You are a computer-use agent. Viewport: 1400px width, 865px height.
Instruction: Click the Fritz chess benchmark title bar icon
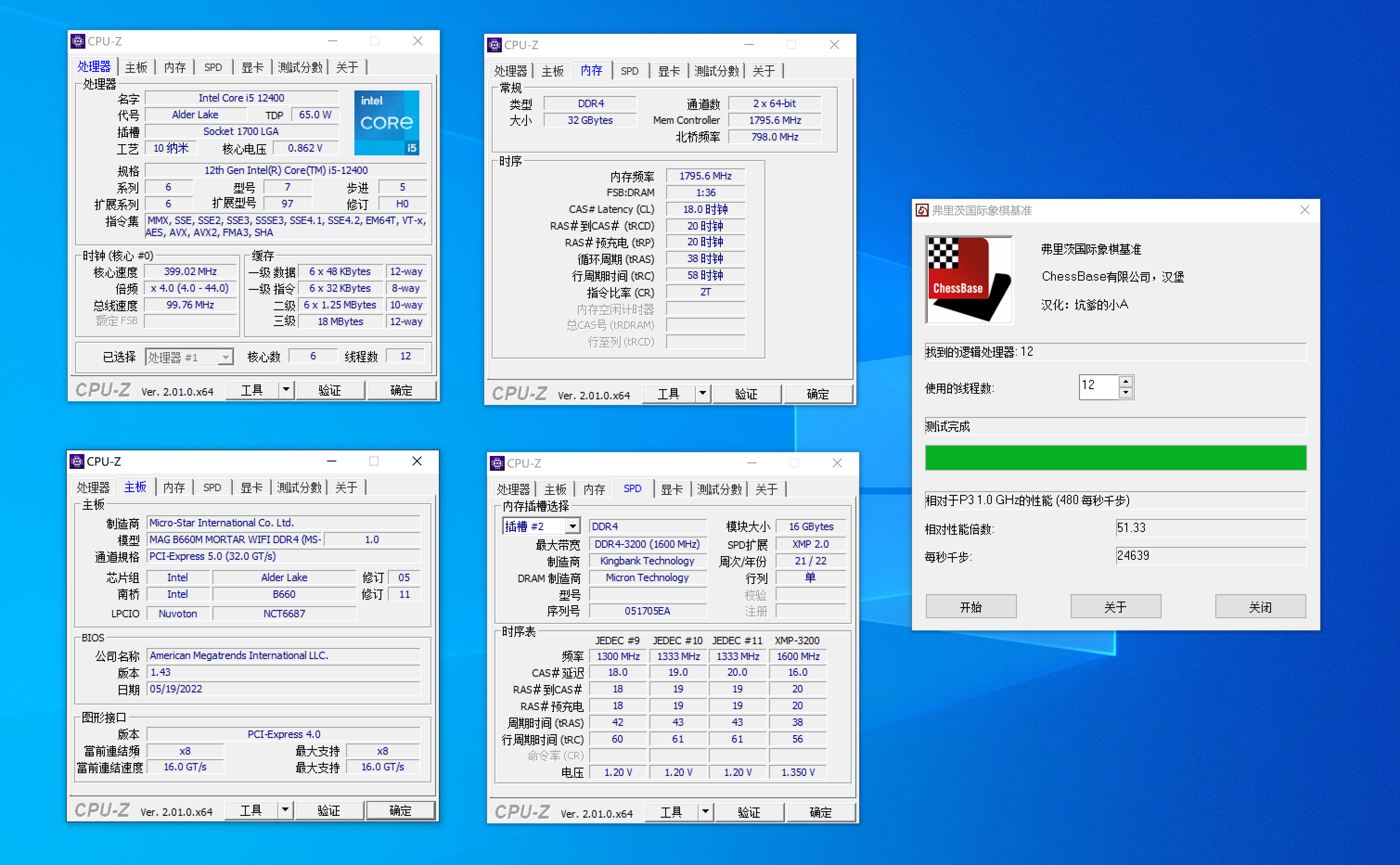tap(922, 210)
